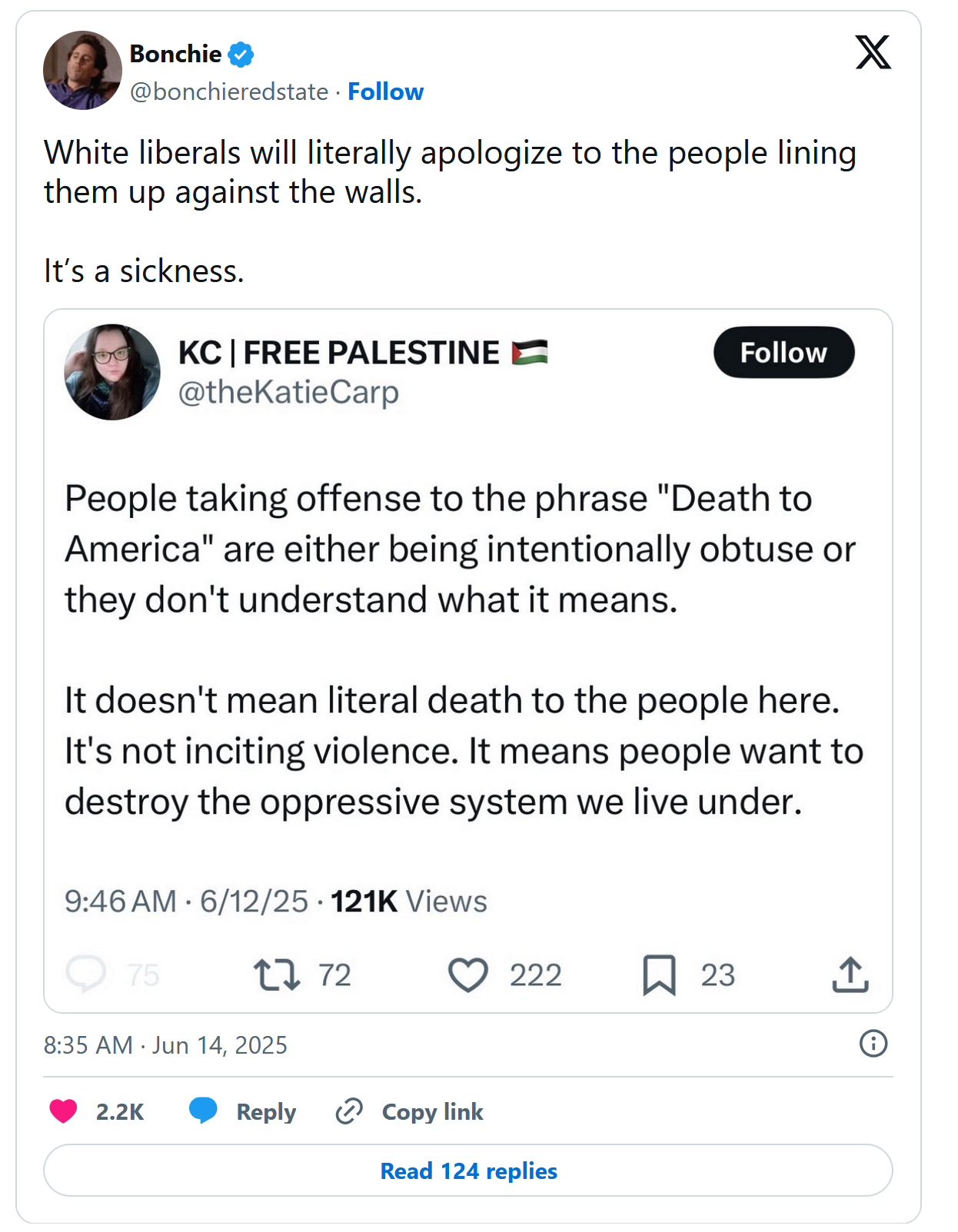Like the tweet with pink heart
Image resolution: width=958 pixels, height=1232 pixels.
pos(64,1111)
